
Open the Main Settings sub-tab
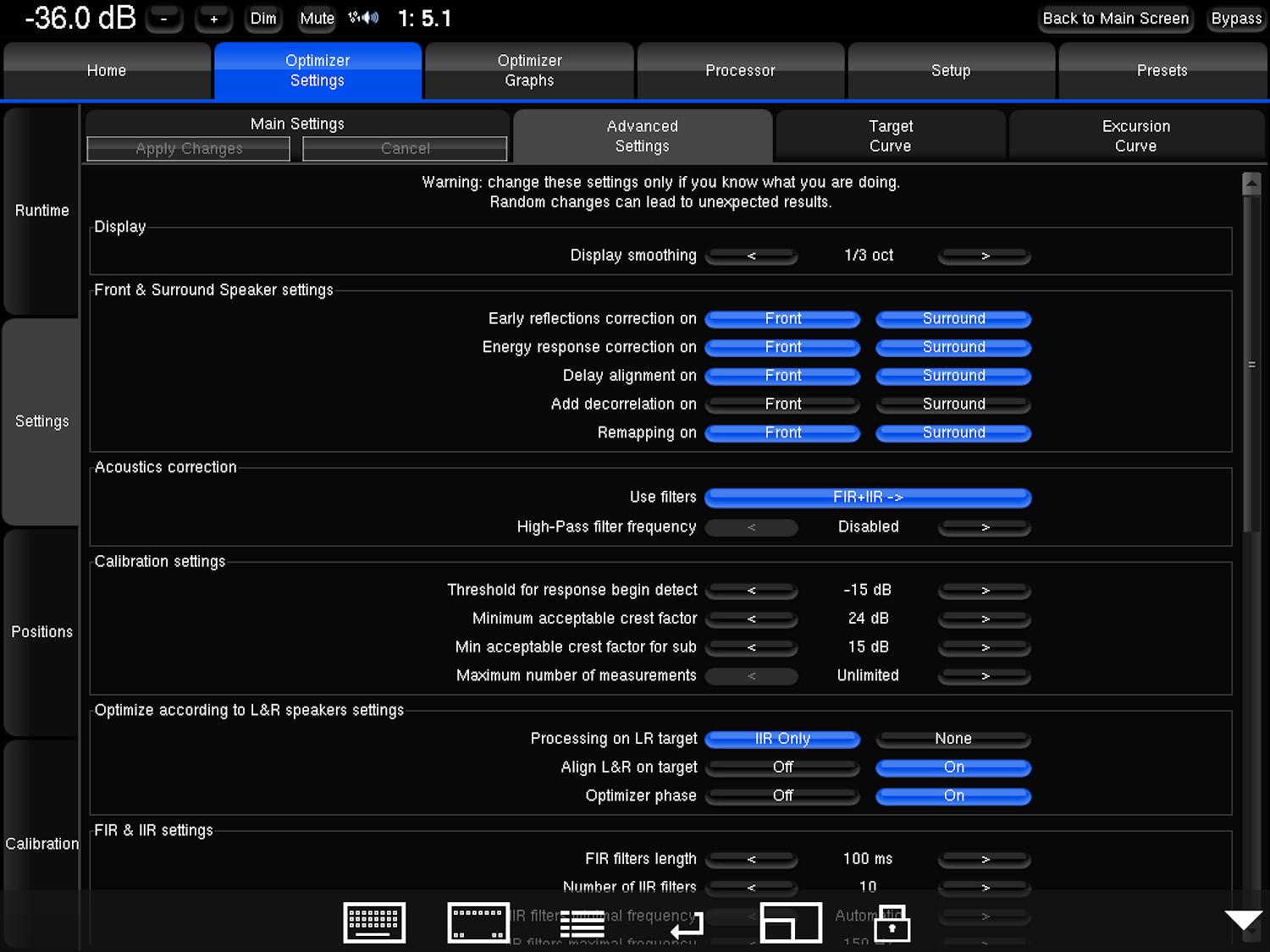pyautogui.click(x=297, y=124)
